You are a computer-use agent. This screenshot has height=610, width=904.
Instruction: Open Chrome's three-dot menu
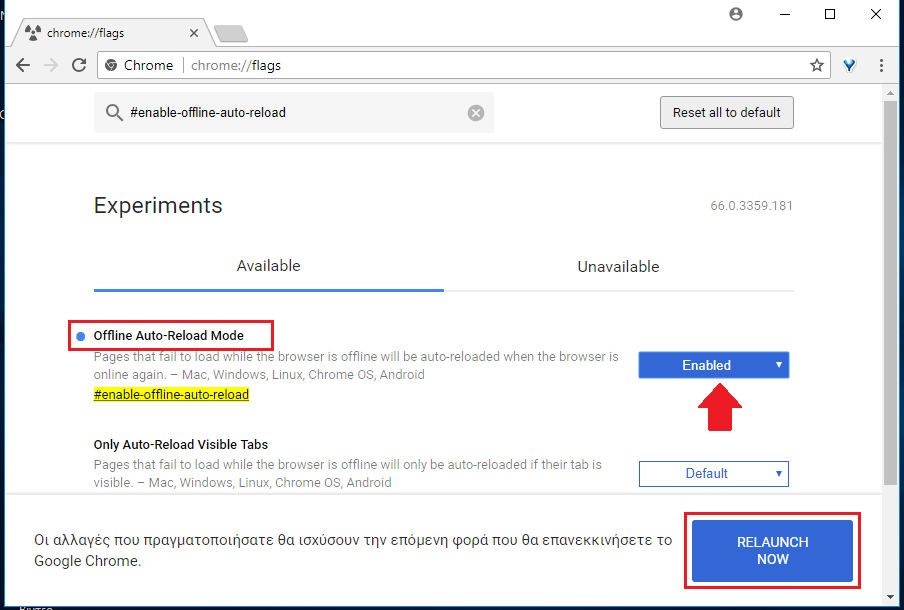click(881, 65)
